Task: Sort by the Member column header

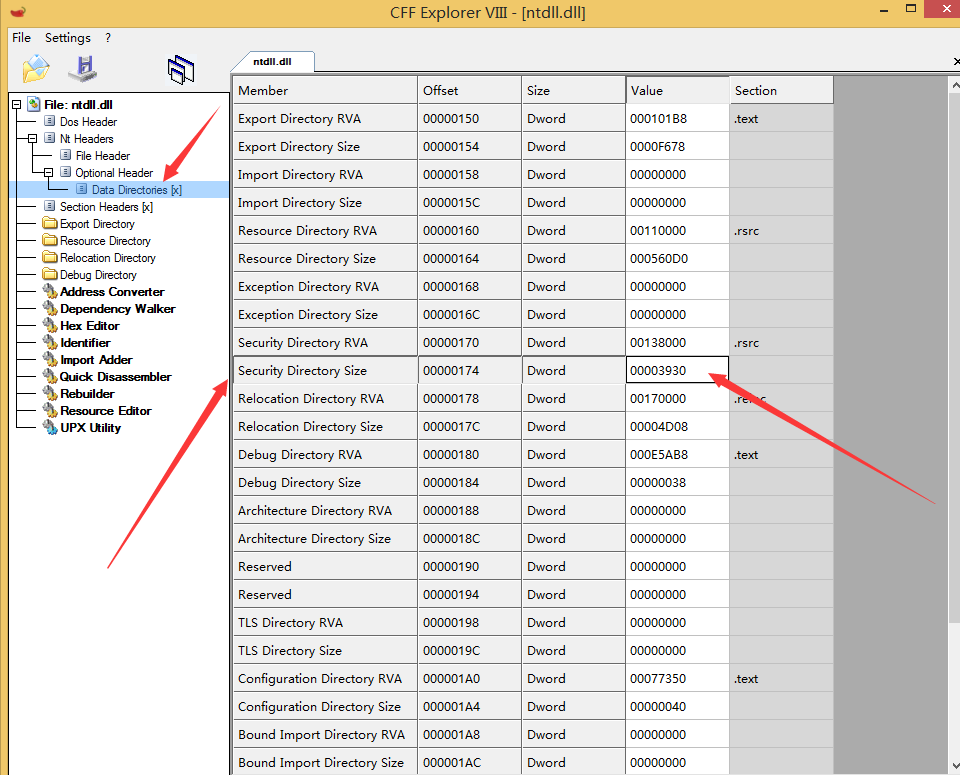Action: 325,90
